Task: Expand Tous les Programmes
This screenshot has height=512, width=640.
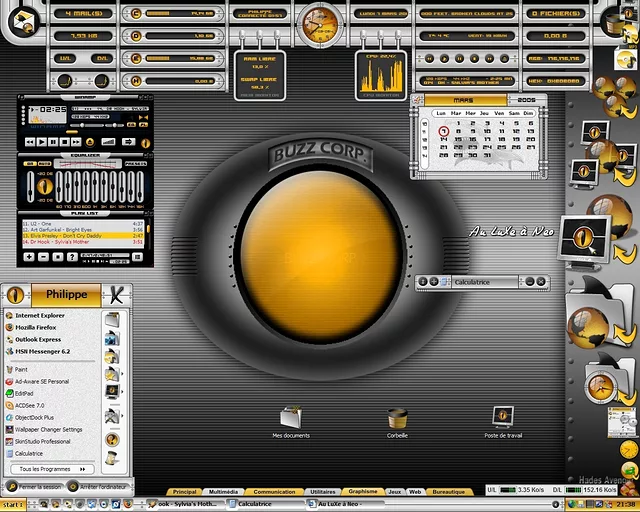Action: (50, 469)
